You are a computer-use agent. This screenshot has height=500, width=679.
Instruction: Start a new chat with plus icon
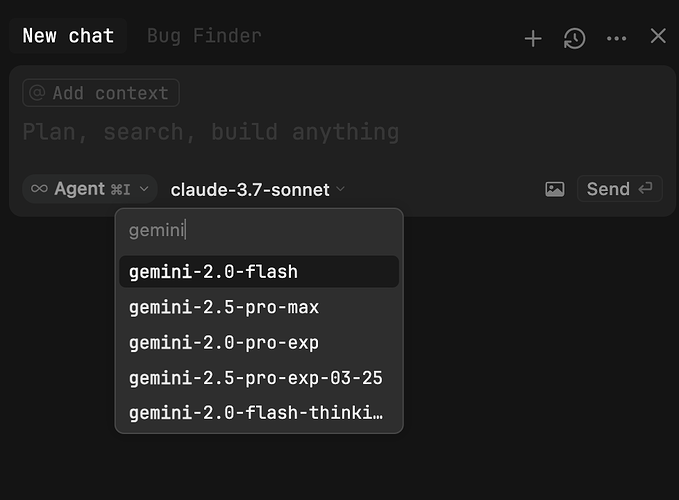[533, 38]
